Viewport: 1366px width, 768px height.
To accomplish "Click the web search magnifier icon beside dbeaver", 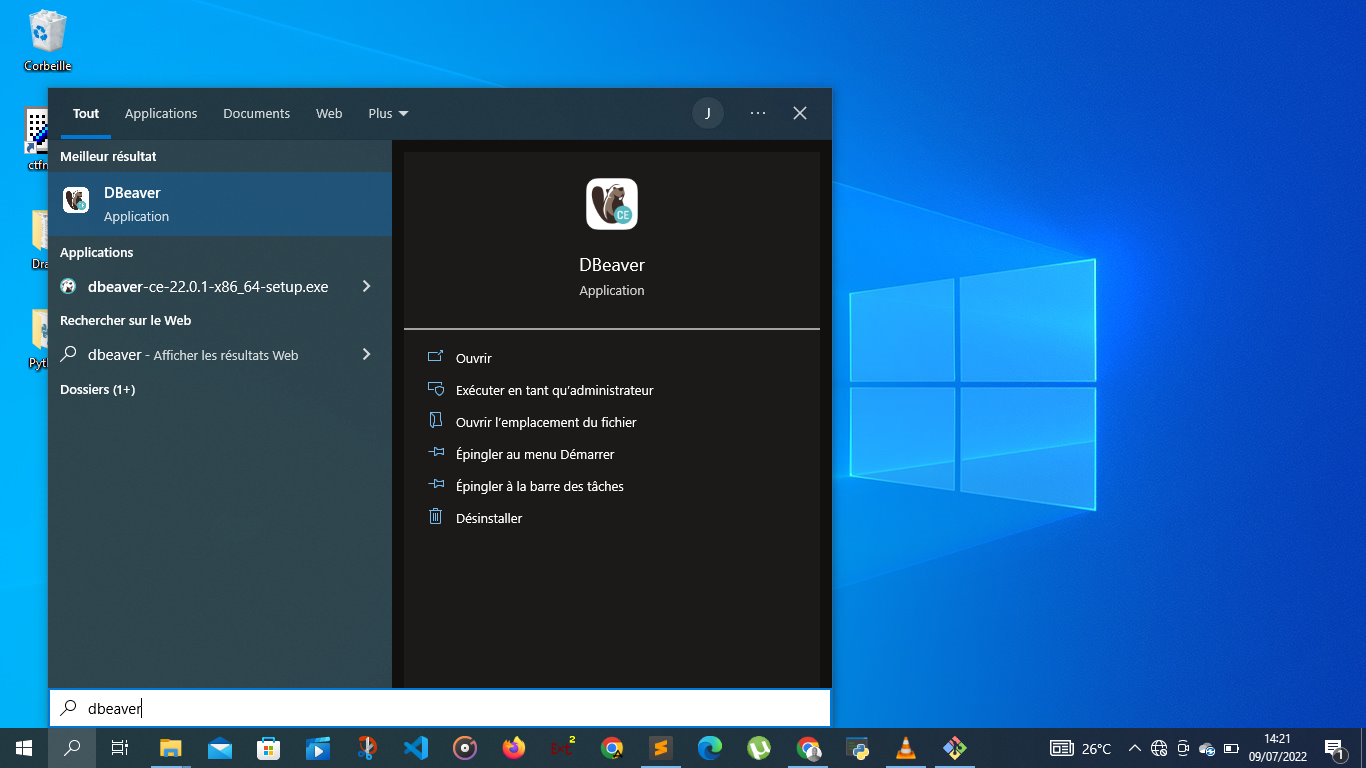I will coord(68,354).
